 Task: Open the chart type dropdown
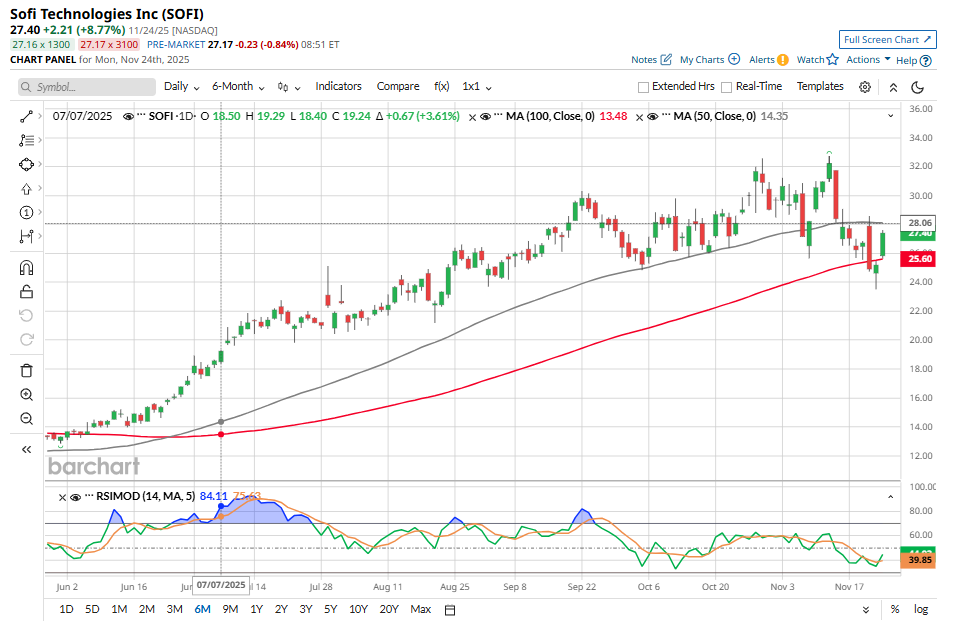point(289,87)
